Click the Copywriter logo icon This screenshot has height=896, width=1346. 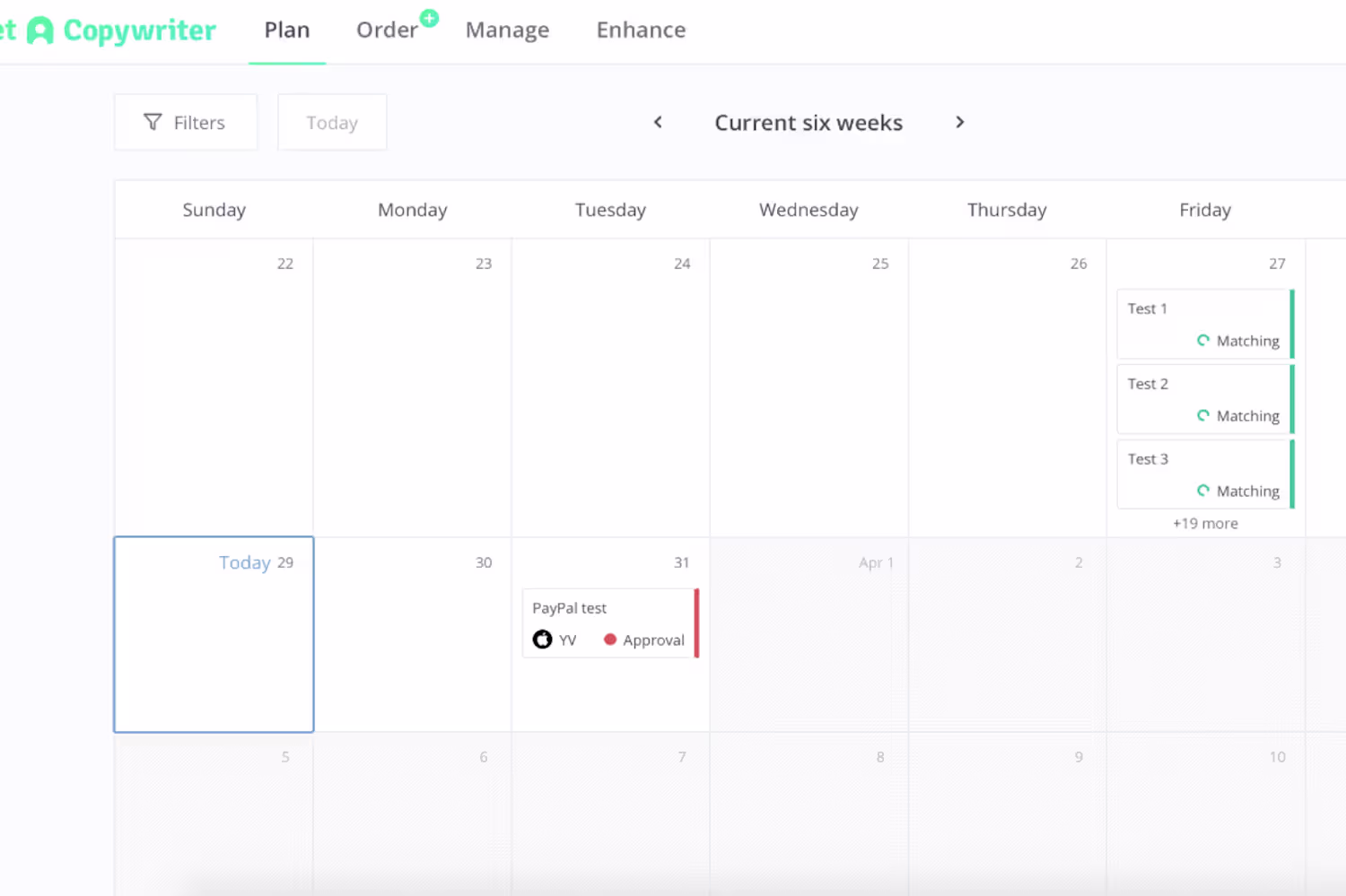click(x=40, y=31)
